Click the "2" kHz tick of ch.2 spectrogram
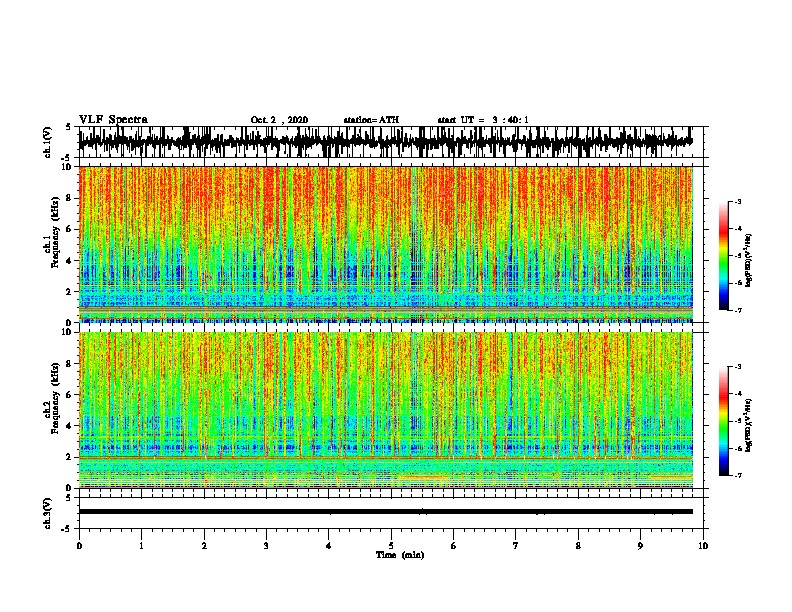The height and width of the screenshot is (612, 792). click(69, 457)
